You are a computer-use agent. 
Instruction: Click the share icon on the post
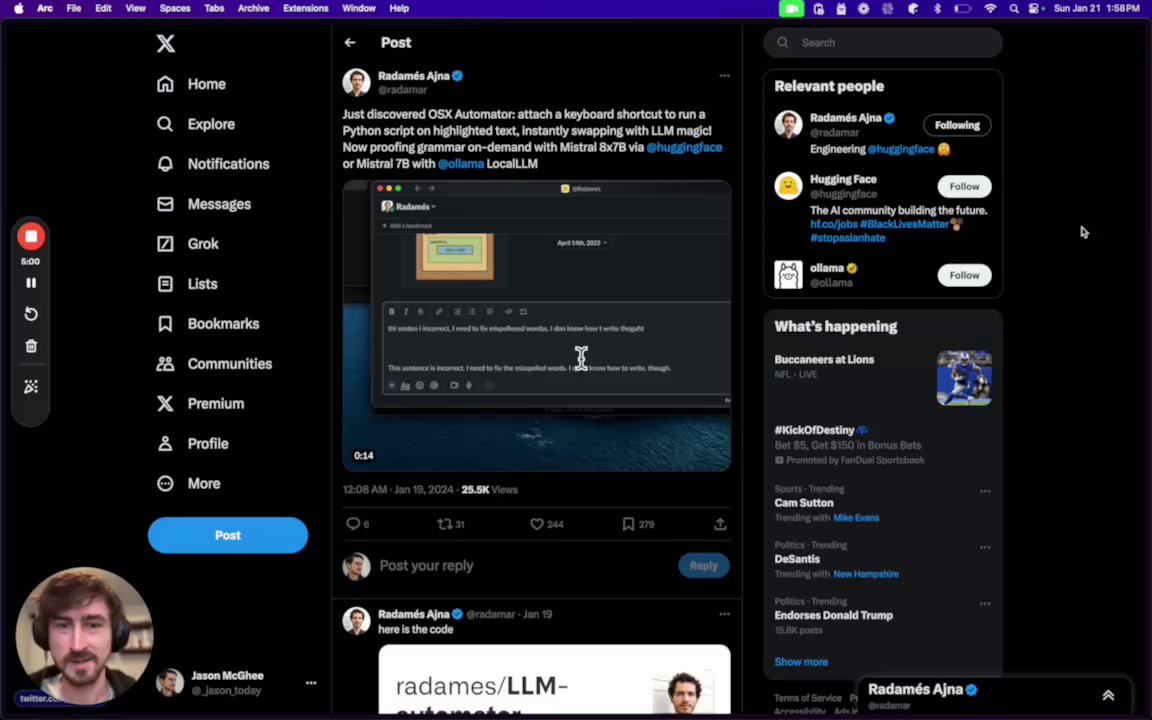720,524
